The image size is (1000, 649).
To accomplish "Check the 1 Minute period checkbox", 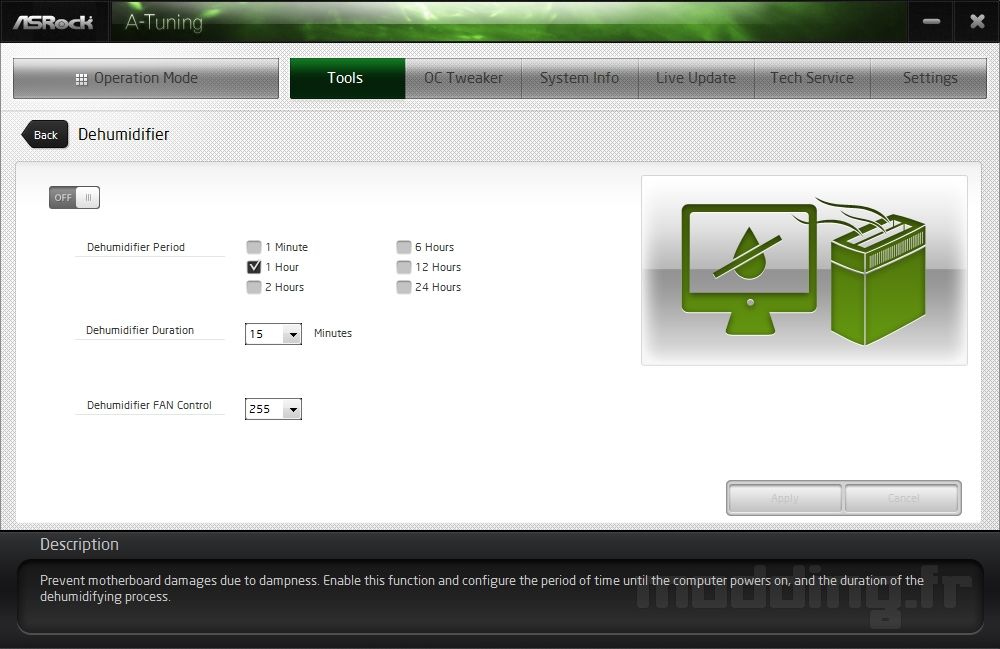I will pyautogui.click(x=254, y=247).
